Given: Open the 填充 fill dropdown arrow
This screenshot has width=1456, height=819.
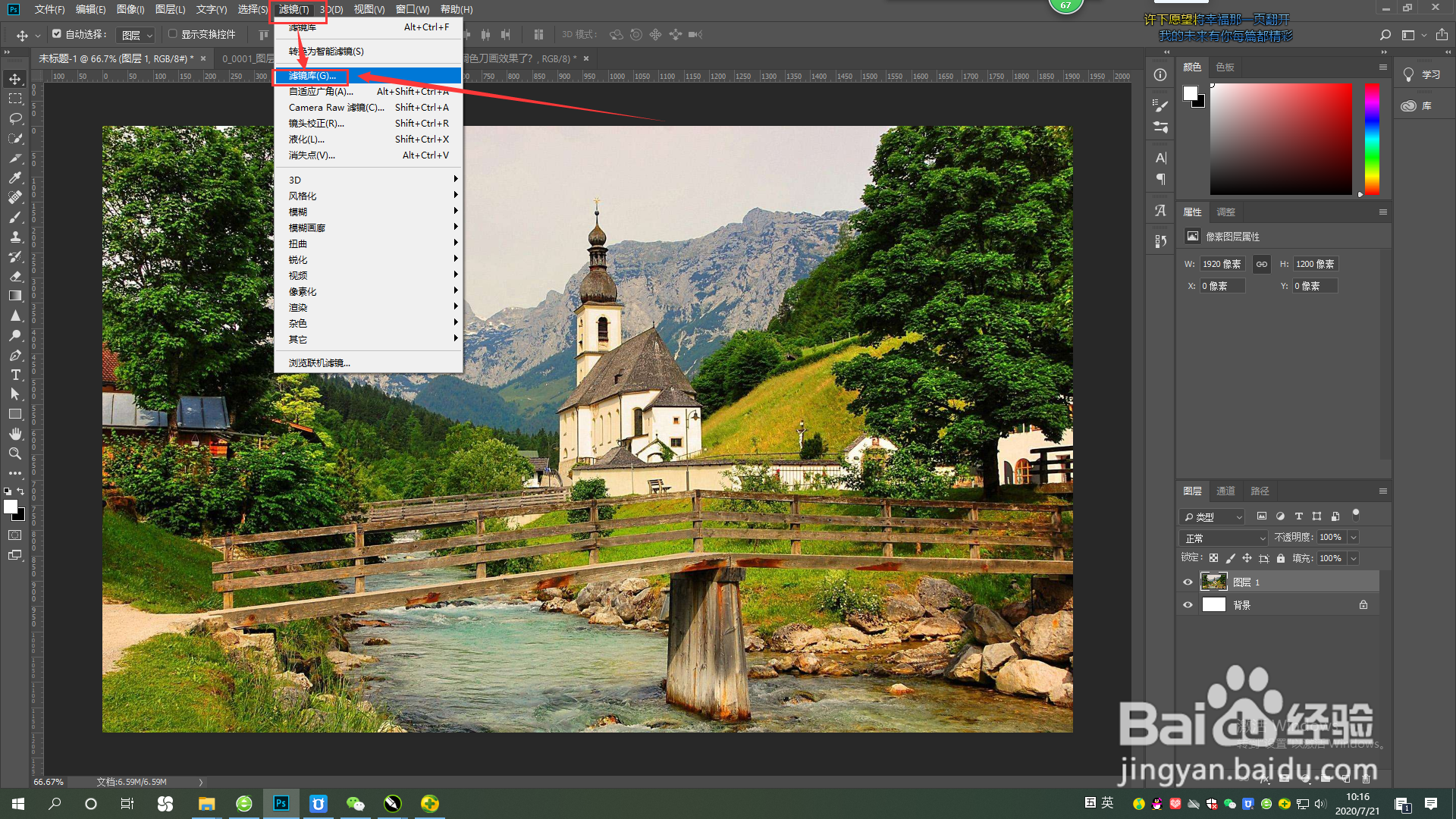Looking at the screenshot, I should click(1354, 558).
